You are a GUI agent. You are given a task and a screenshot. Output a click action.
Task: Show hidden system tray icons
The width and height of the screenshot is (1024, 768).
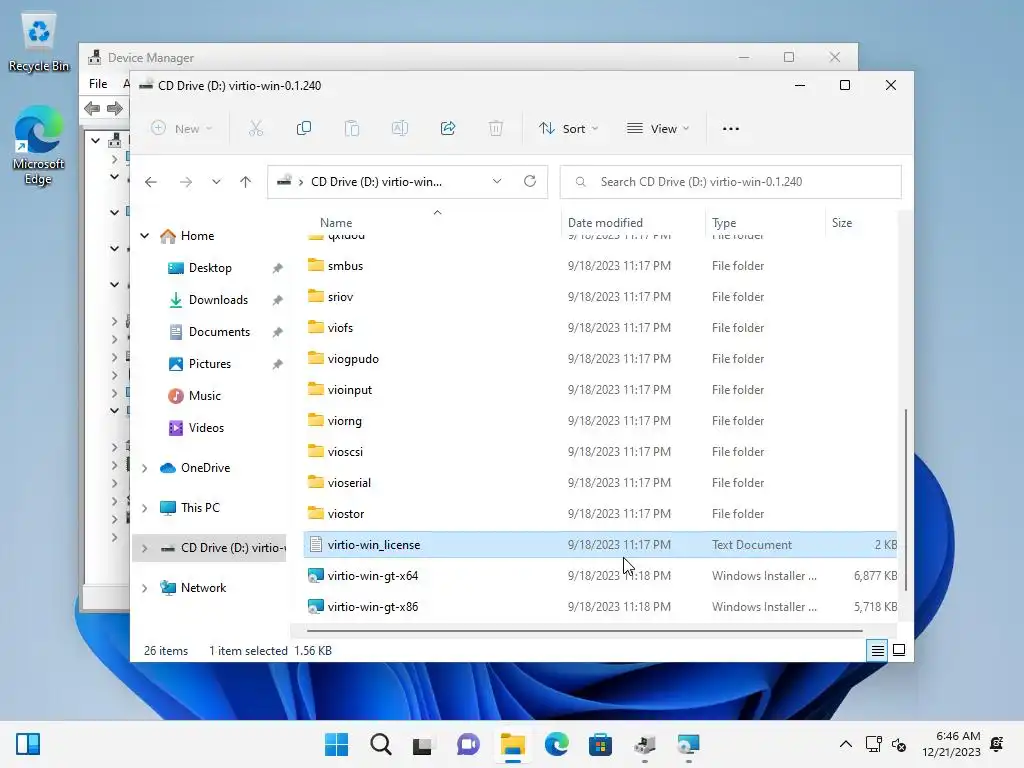pyautogui.click(x=846, y=744)
